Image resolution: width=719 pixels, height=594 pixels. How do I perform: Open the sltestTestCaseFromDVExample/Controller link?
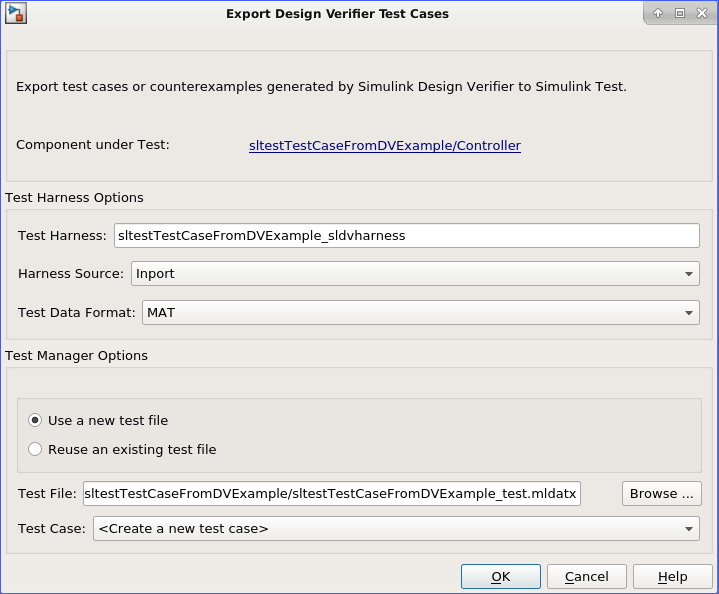pos(385,146)
